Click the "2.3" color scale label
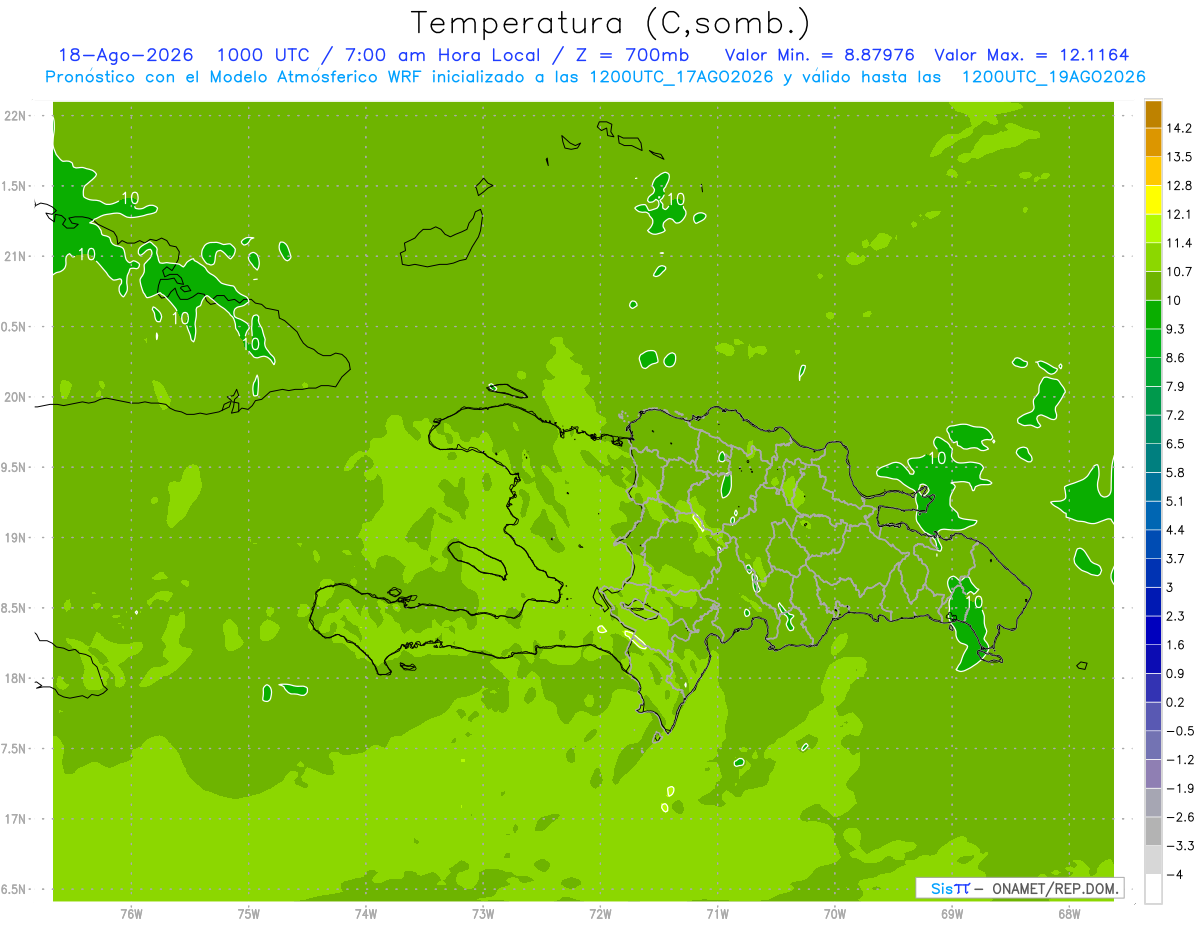 coord(1176,616)
